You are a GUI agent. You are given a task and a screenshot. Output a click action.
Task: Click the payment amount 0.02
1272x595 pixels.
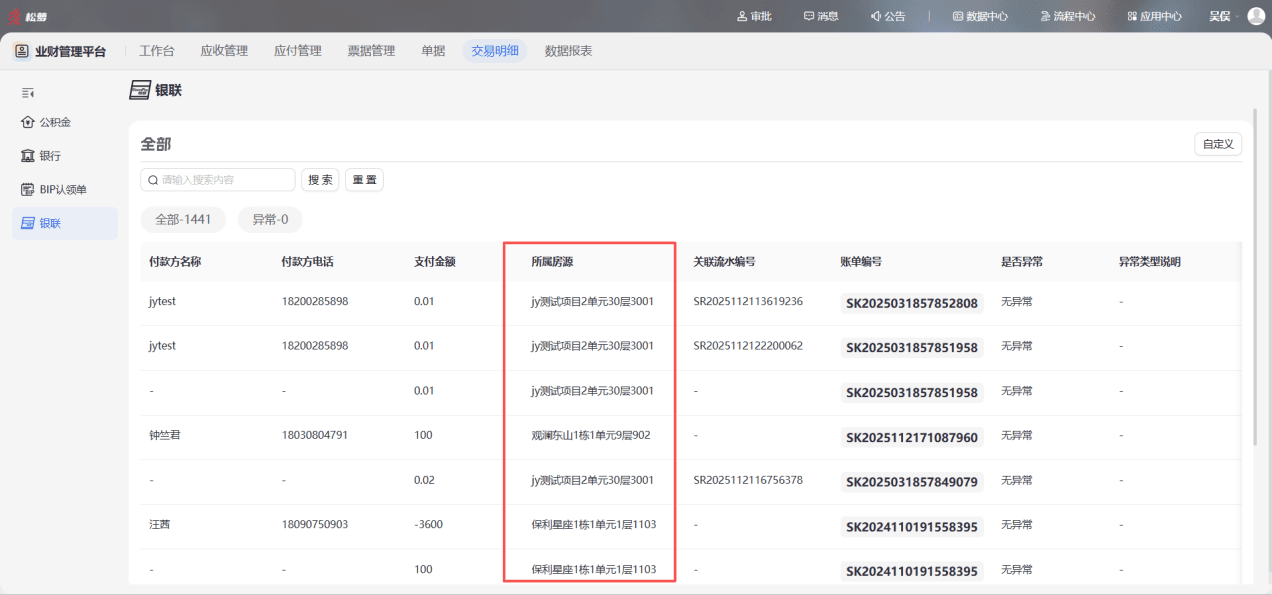click(424, 480)
